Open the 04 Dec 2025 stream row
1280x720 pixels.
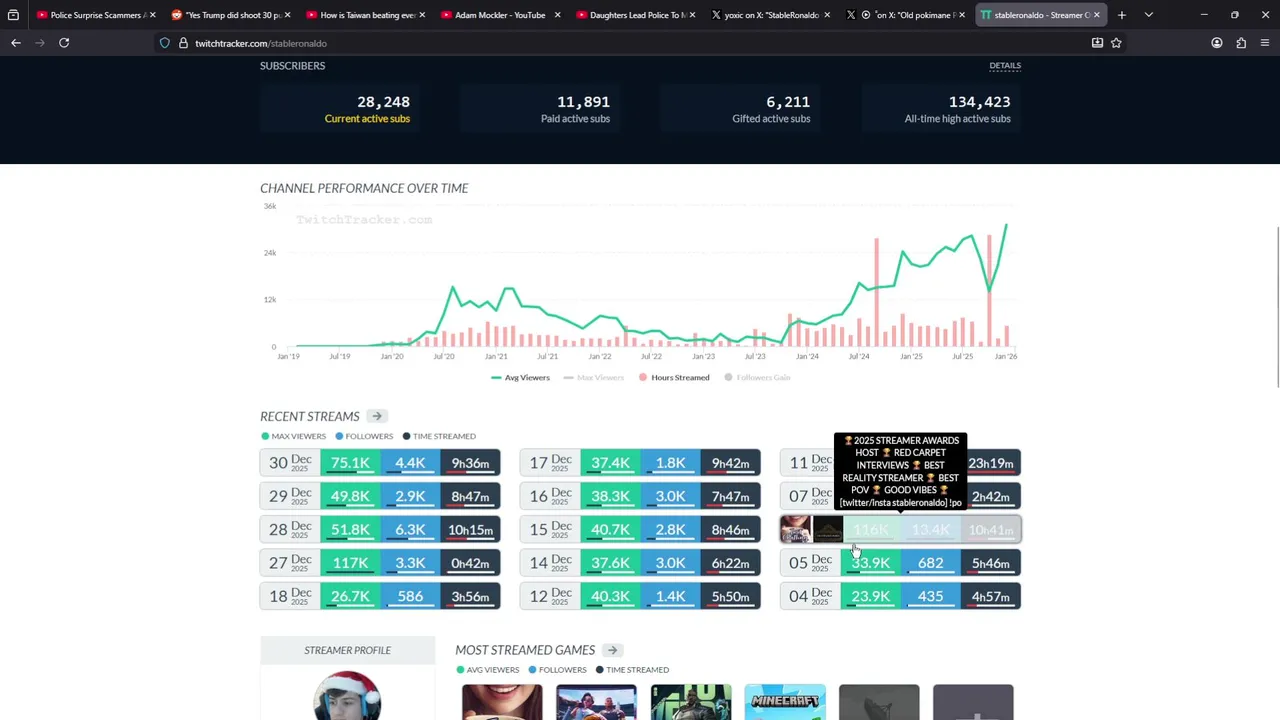click(x=900, y=596)
